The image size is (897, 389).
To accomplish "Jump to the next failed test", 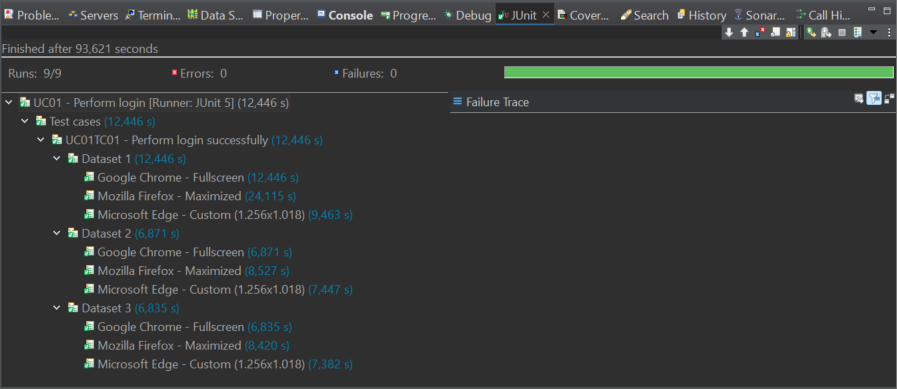I will [729, 33].
